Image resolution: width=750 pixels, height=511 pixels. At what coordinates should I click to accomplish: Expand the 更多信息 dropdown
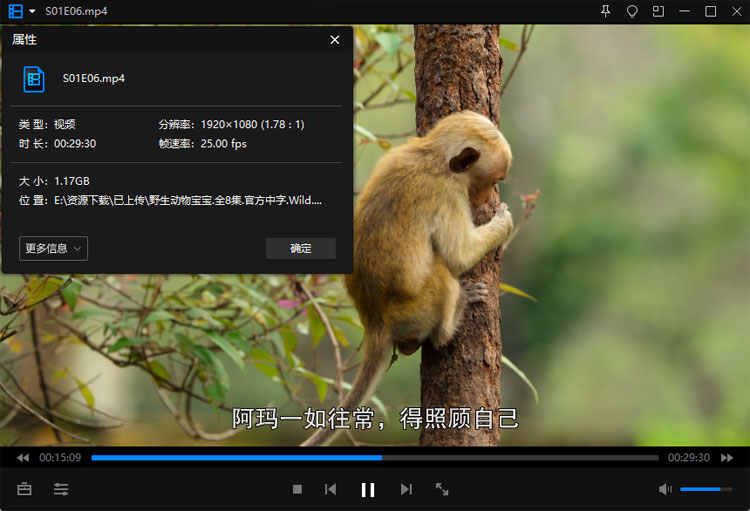[53, 248]
